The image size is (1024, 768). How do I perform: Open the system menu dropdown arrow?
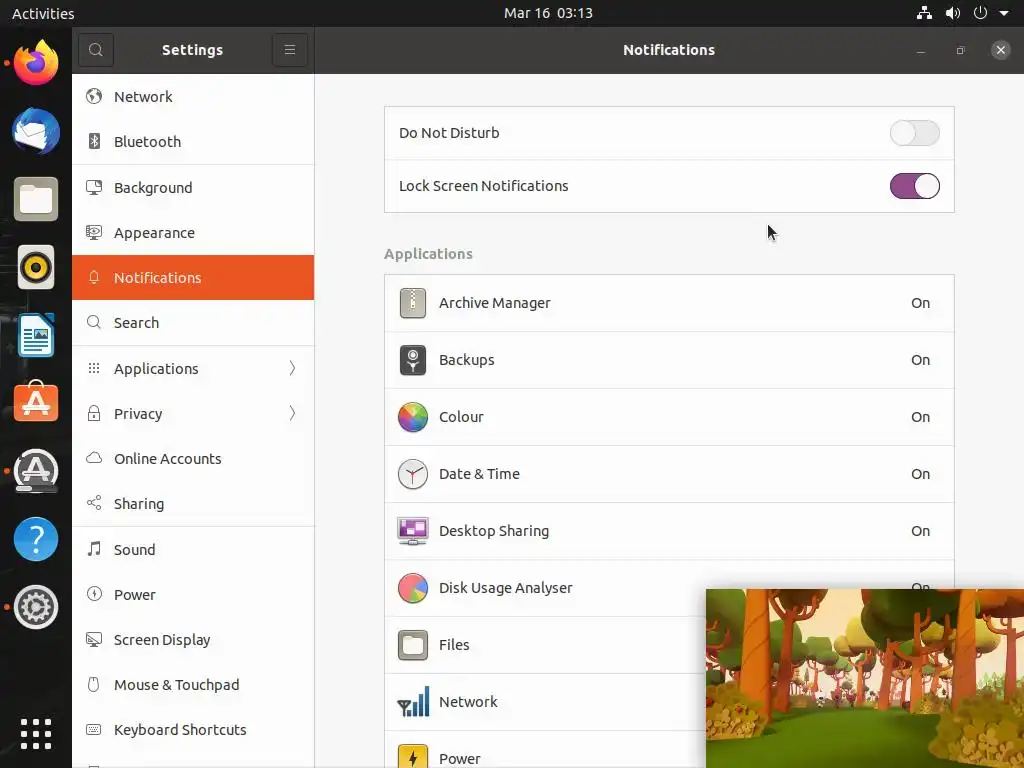click(1004, 13)
